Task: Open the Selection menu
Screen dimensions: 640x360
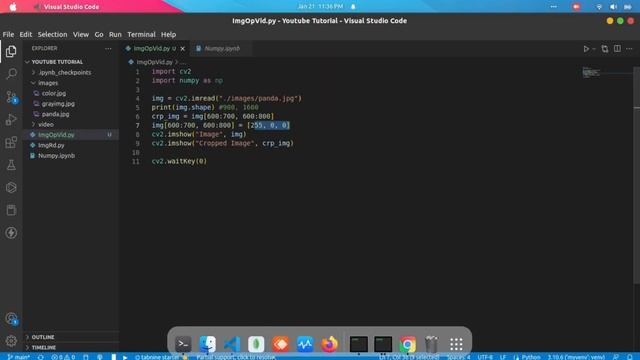Action: (52, 35)
